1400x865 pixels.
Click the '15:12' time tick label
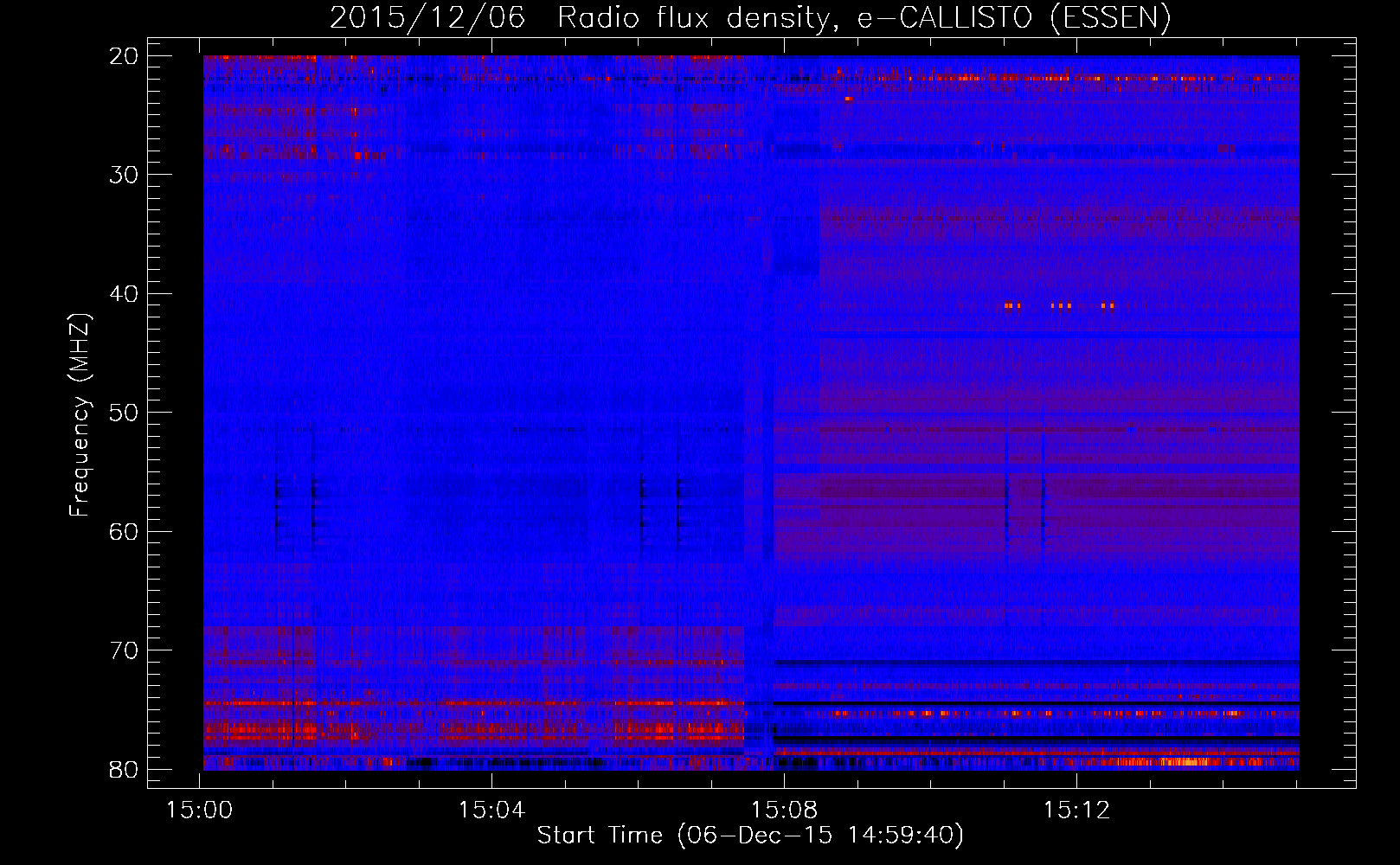1076,811
